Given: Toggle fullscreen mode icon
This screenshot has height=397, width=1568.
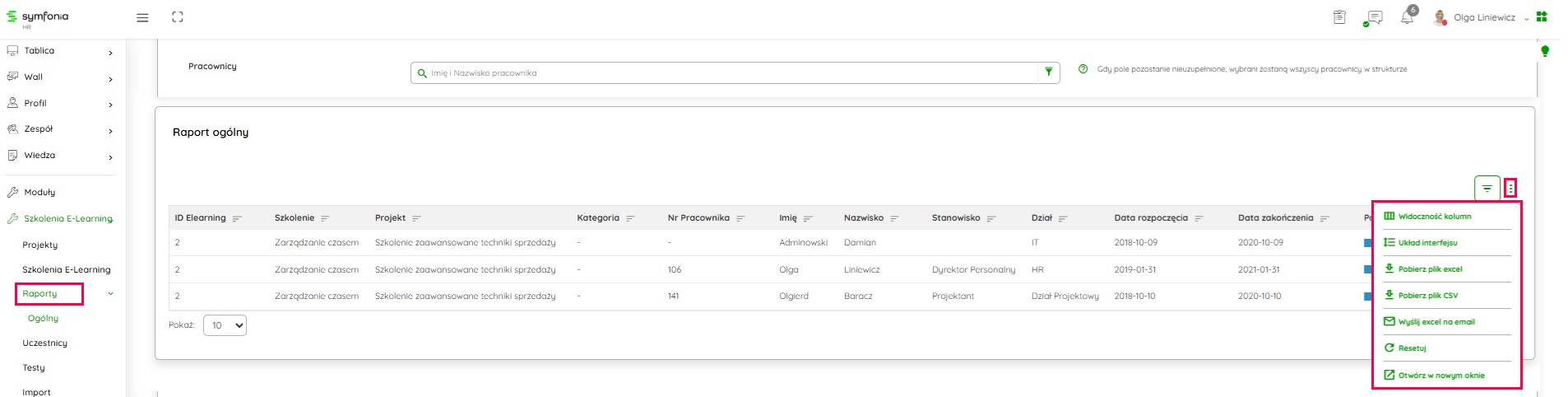Looking at the screenshot, I should 177,17.
